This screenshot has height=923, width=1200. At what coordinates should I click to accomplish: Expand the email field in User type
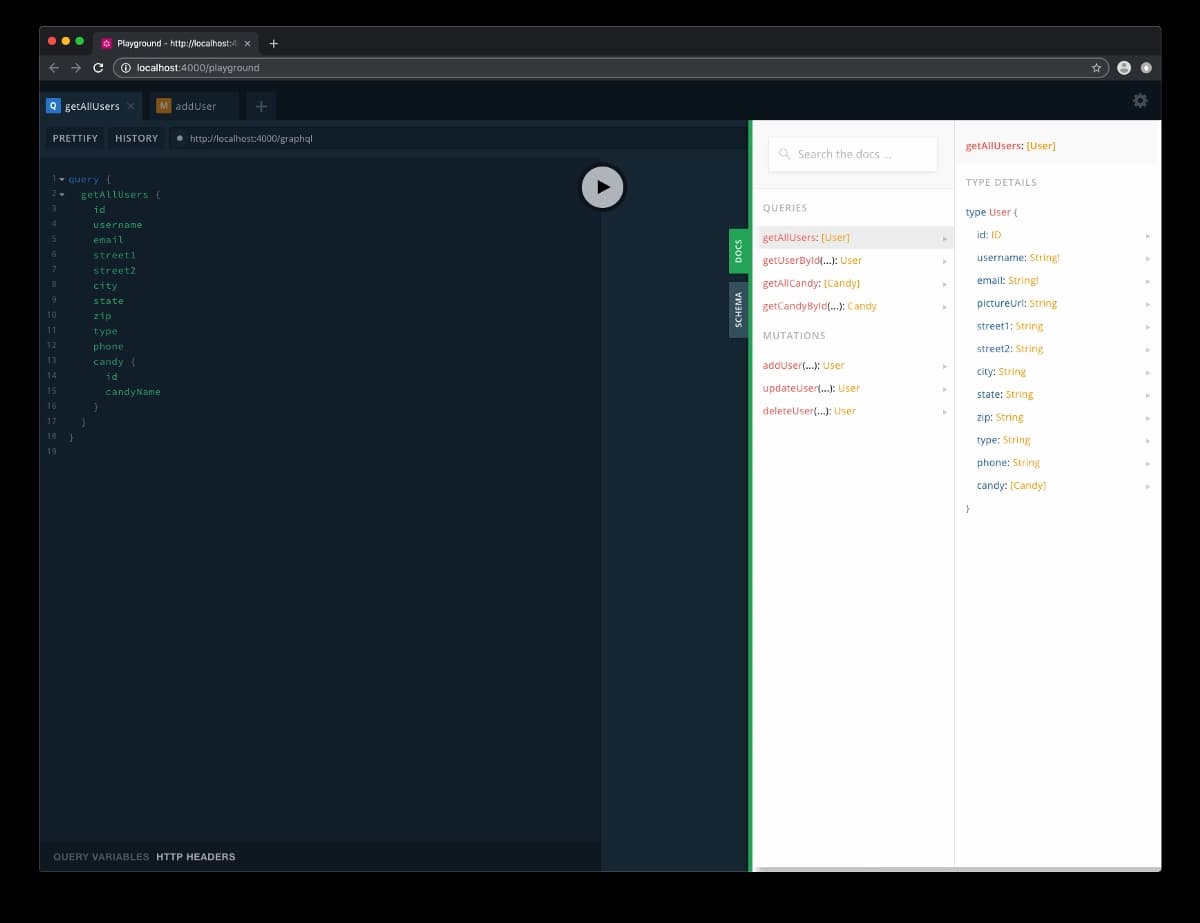point(1149,280)
